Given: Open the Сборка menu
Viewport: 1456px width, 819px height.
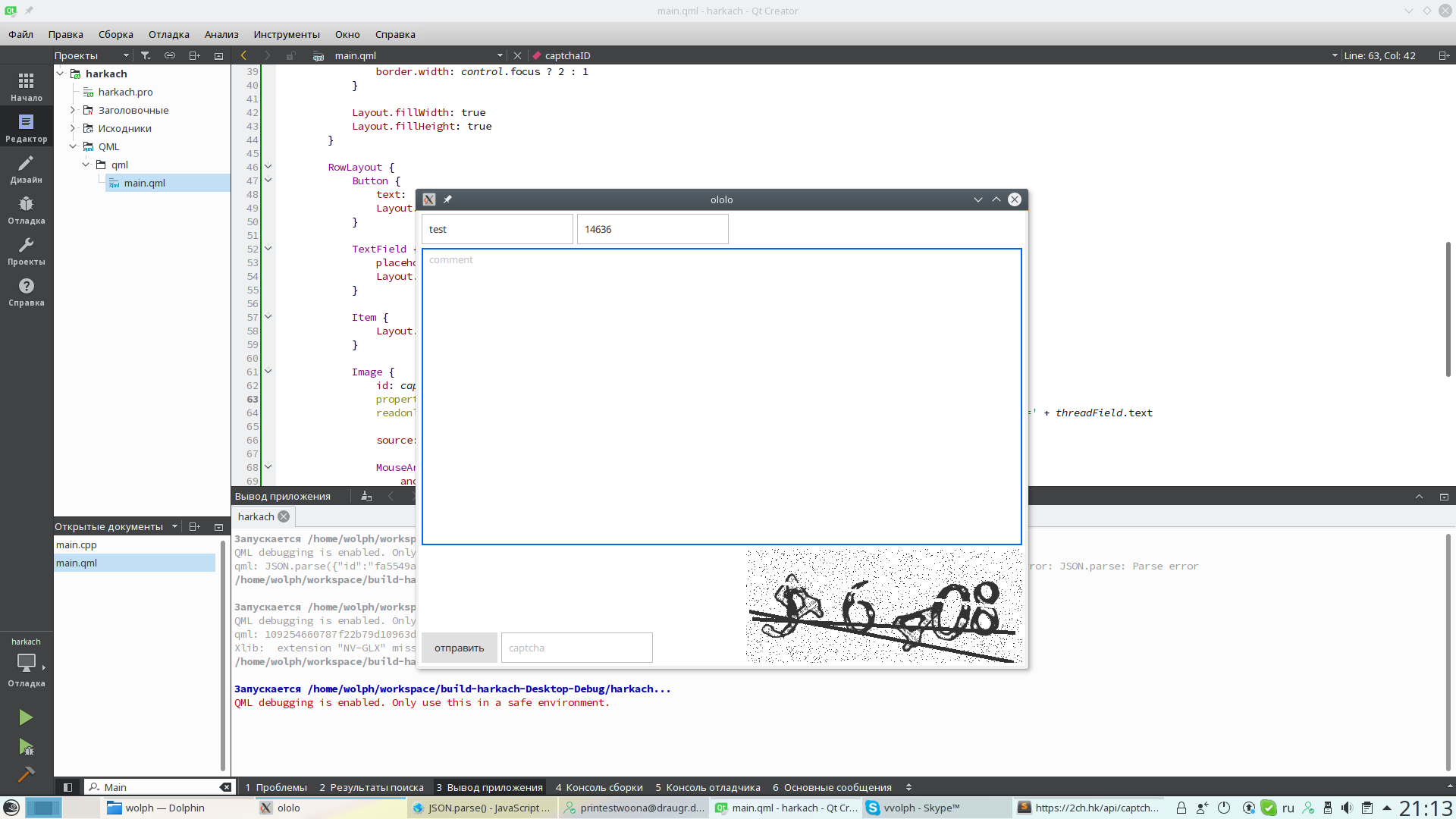Looking at the screenshot, I should click(x=116, y=34).
